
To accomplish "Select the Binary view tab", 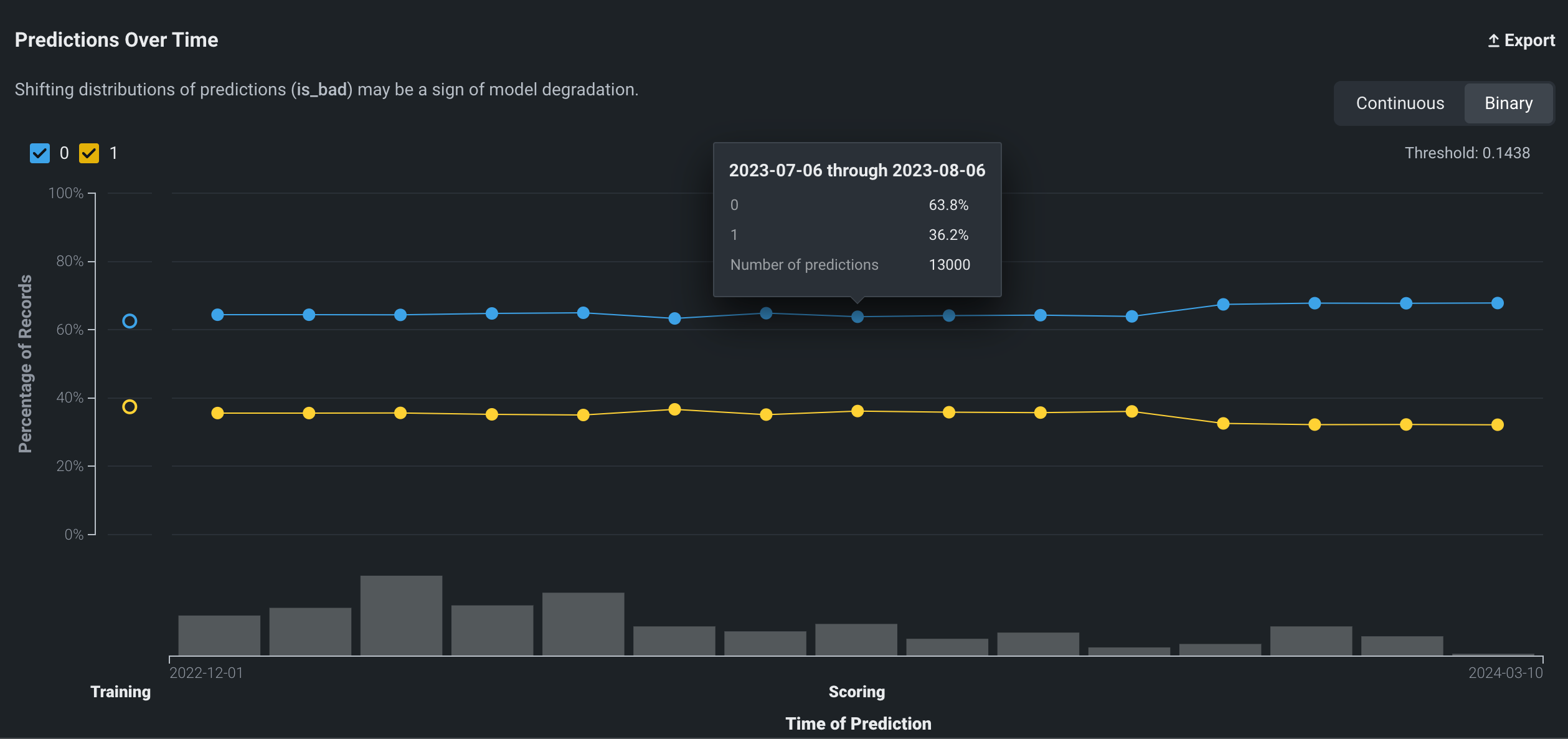I will (x=1508, y=103).
